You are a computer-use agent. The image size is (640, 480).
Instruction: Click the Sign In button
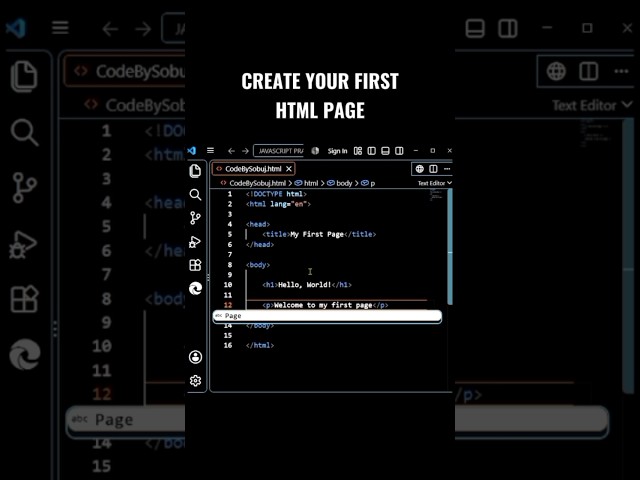[x=337, y=151]
